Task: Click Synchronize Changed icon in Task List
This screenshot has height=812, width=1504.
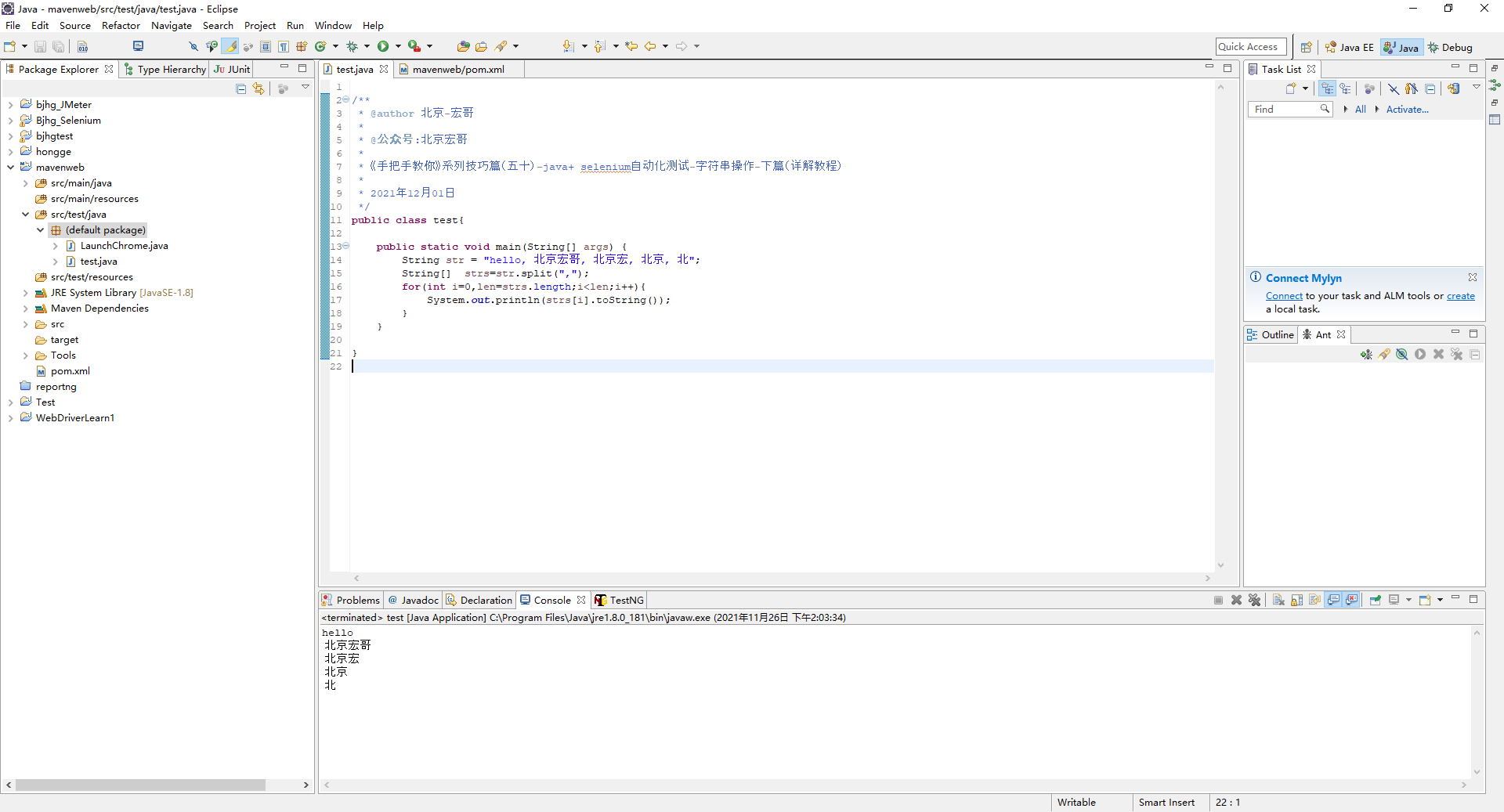Action: tap(1454, 88)
